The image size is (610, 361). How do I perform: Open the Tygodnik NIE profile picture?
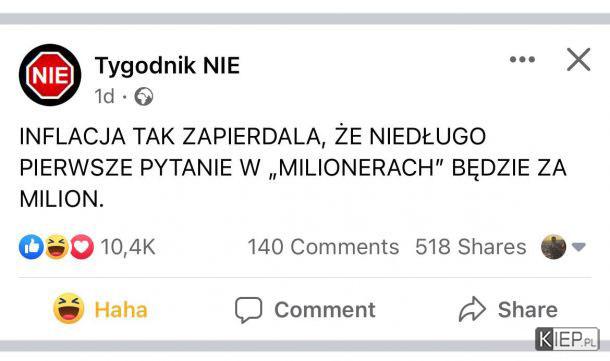coord(50,75)
